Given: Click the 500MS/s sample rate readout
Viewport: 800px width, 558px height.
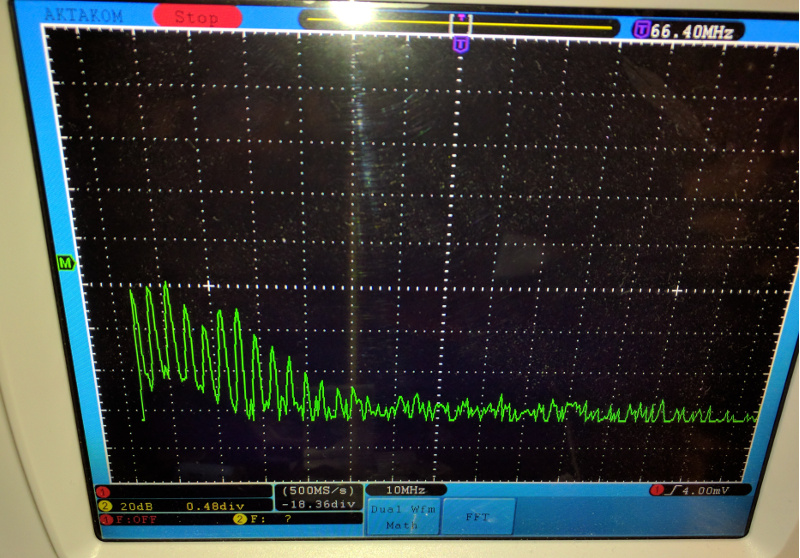Looking at the screenshot, I should coord(321,491).
